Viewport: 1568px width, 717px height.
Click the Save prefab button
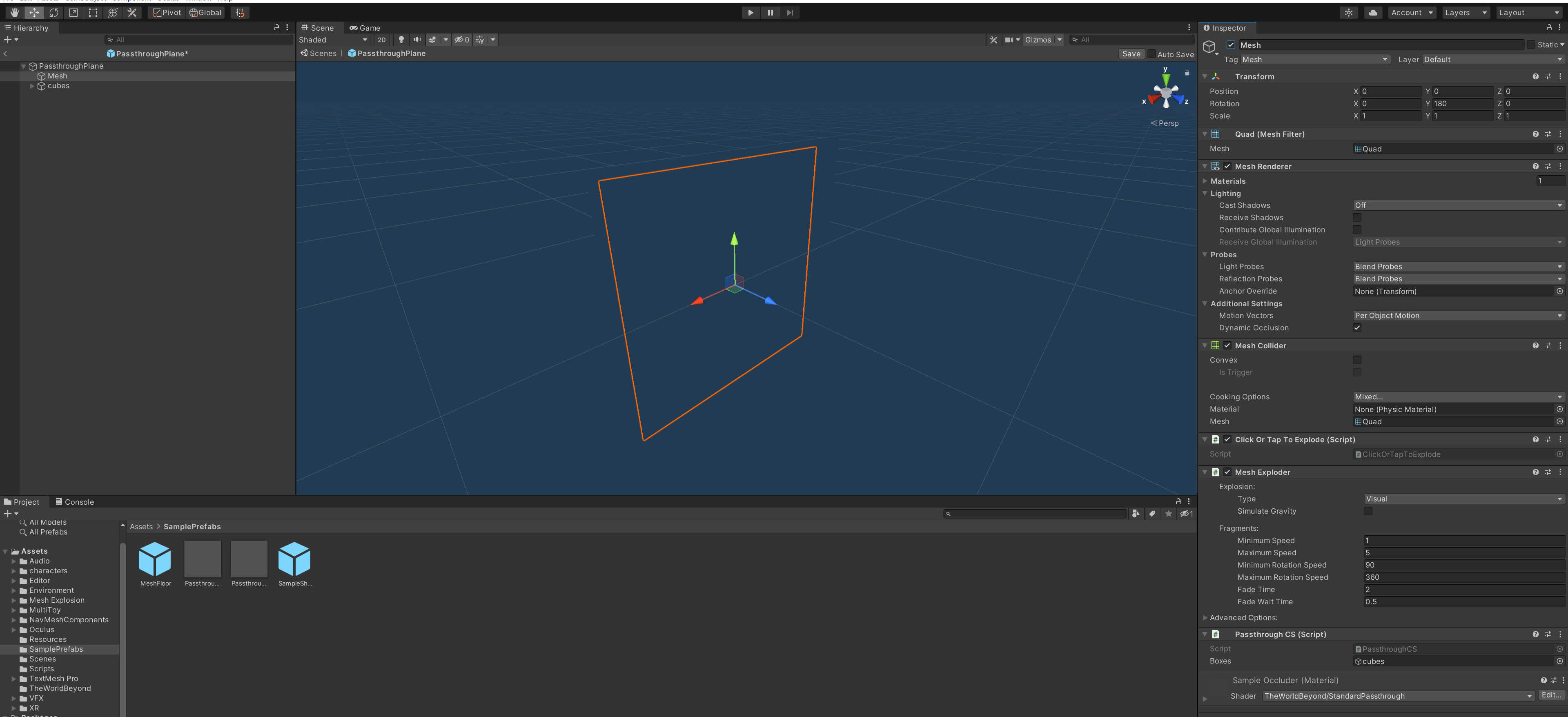[1131, 53]
